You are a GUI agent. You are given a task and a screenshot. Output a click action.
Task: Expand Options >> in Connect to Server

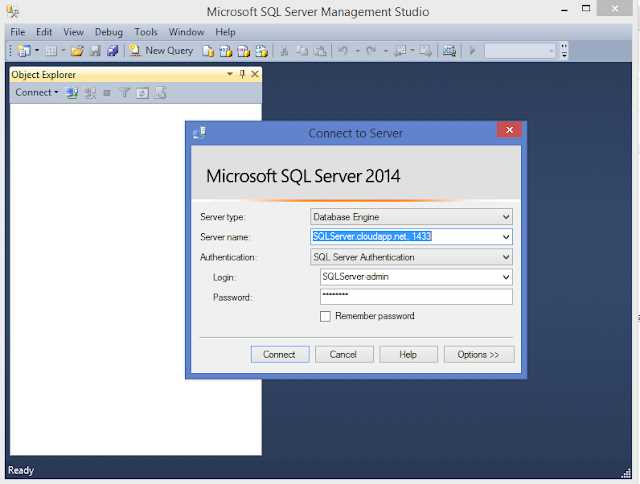coord(479,354)
